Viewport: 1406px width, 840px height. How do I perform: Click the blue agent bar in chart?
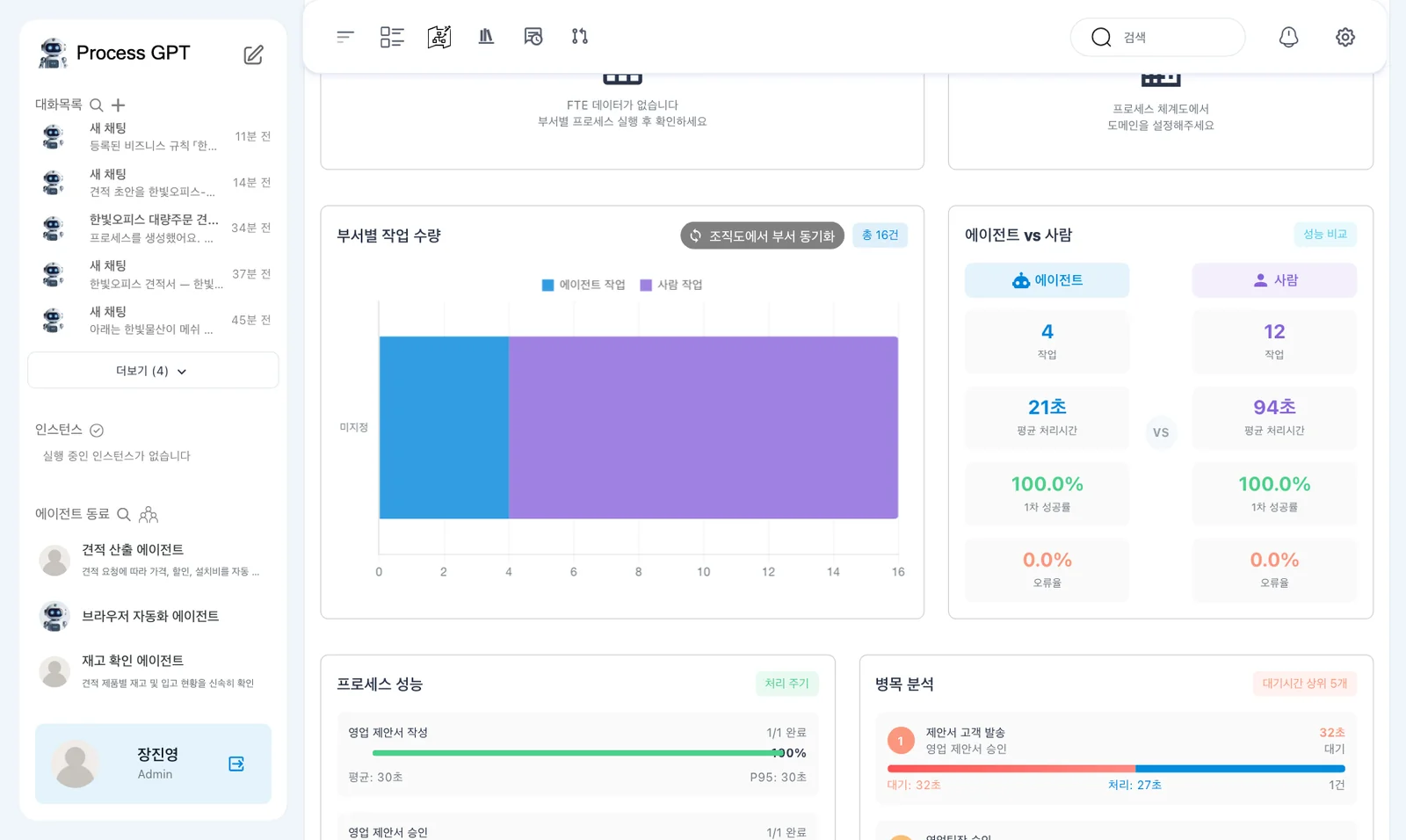click(444, 427)
